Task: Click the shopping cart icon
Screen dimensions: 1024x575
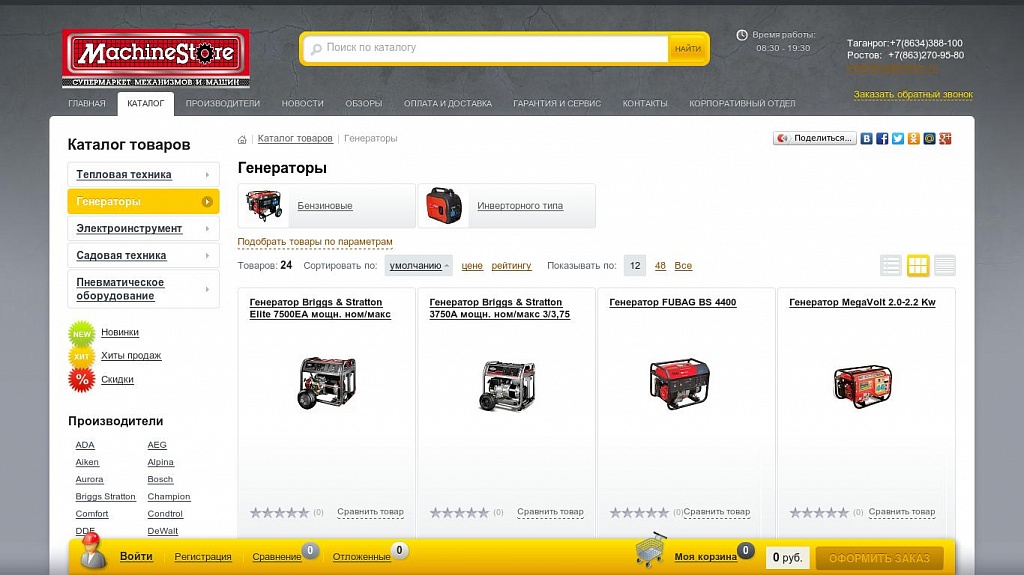Action: pyautogui.click(x=650, y=550)
